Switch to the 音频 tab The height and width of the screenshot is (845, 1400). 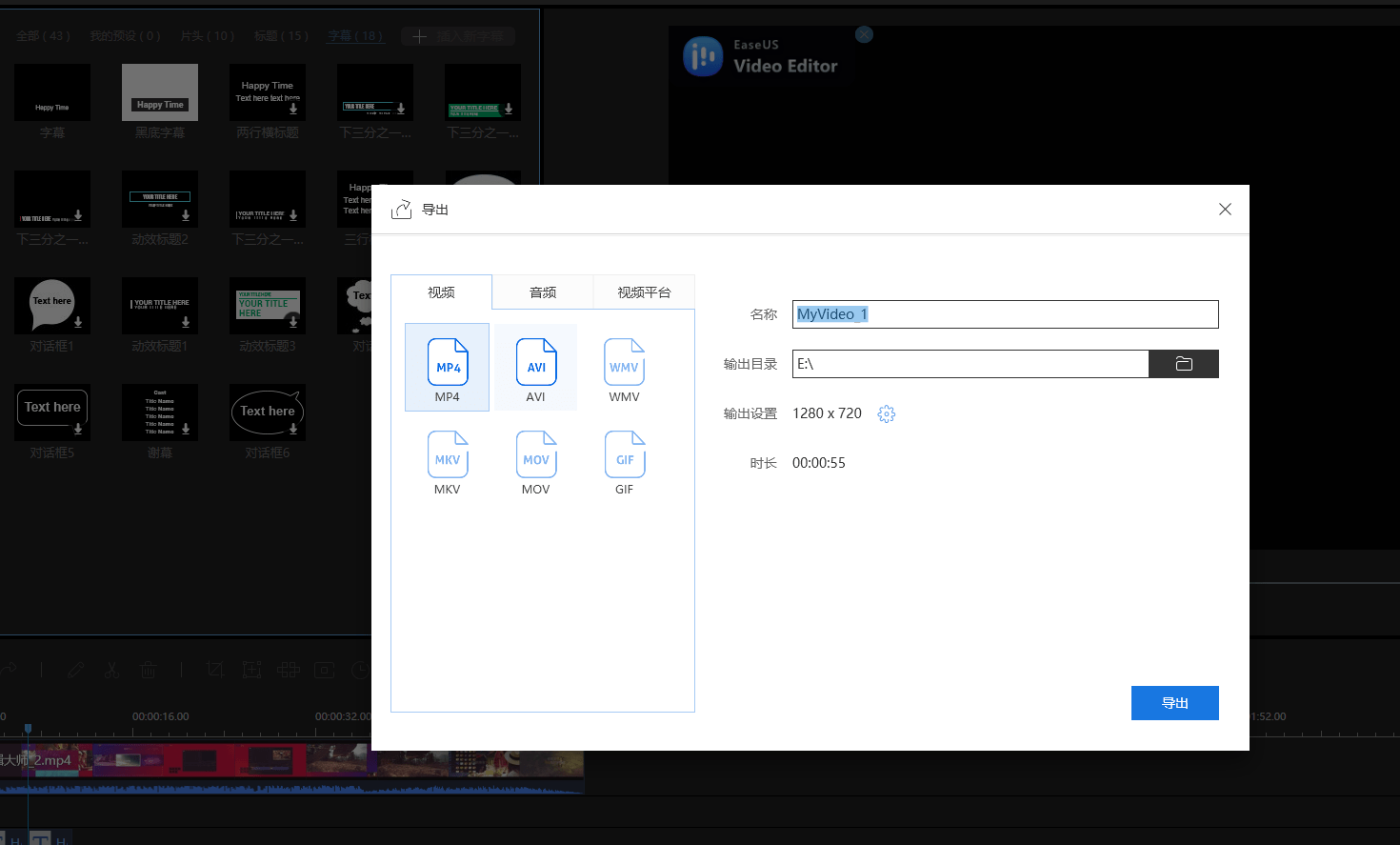pos(543,292)
